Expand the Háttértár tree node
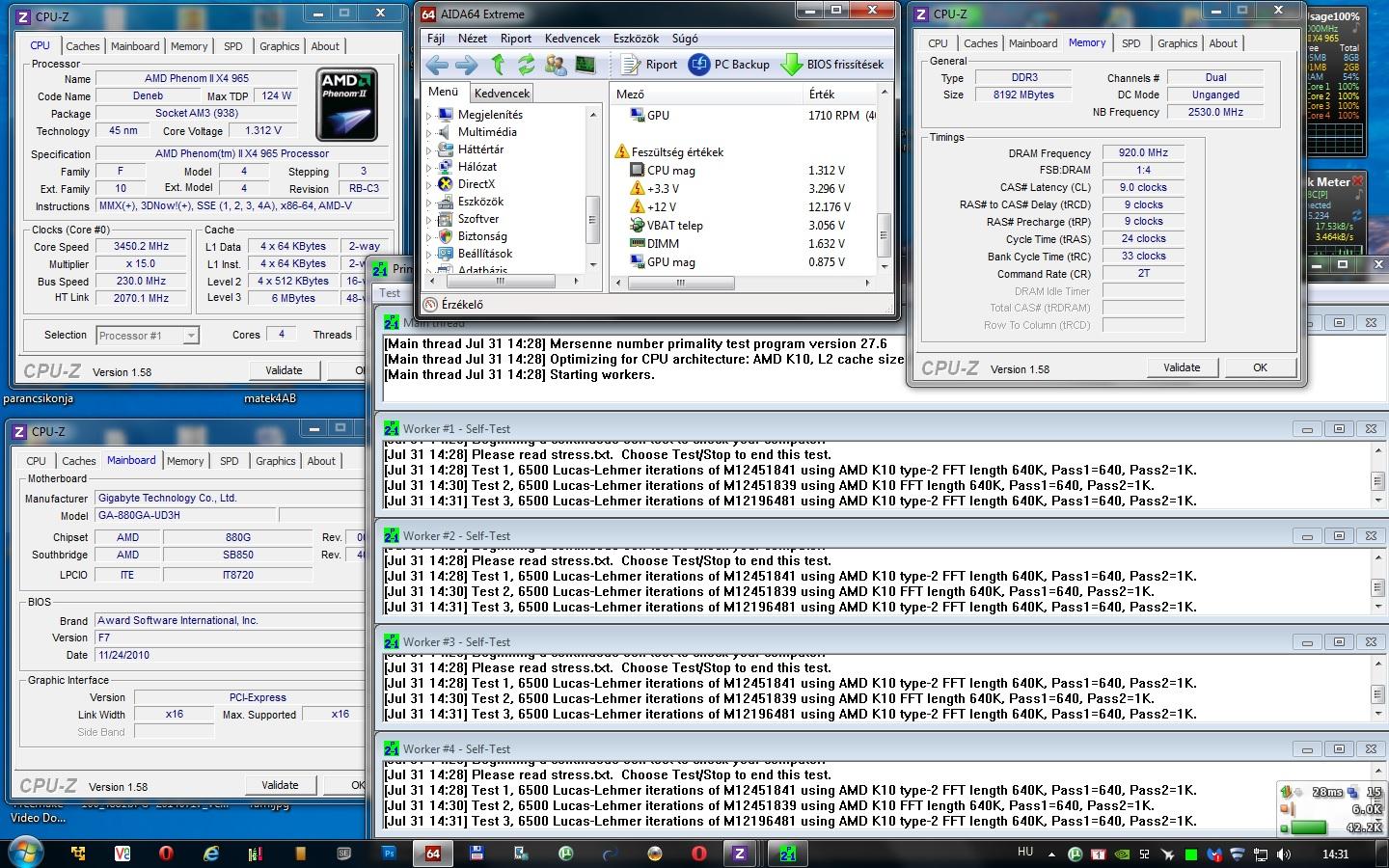 (429, 149)
